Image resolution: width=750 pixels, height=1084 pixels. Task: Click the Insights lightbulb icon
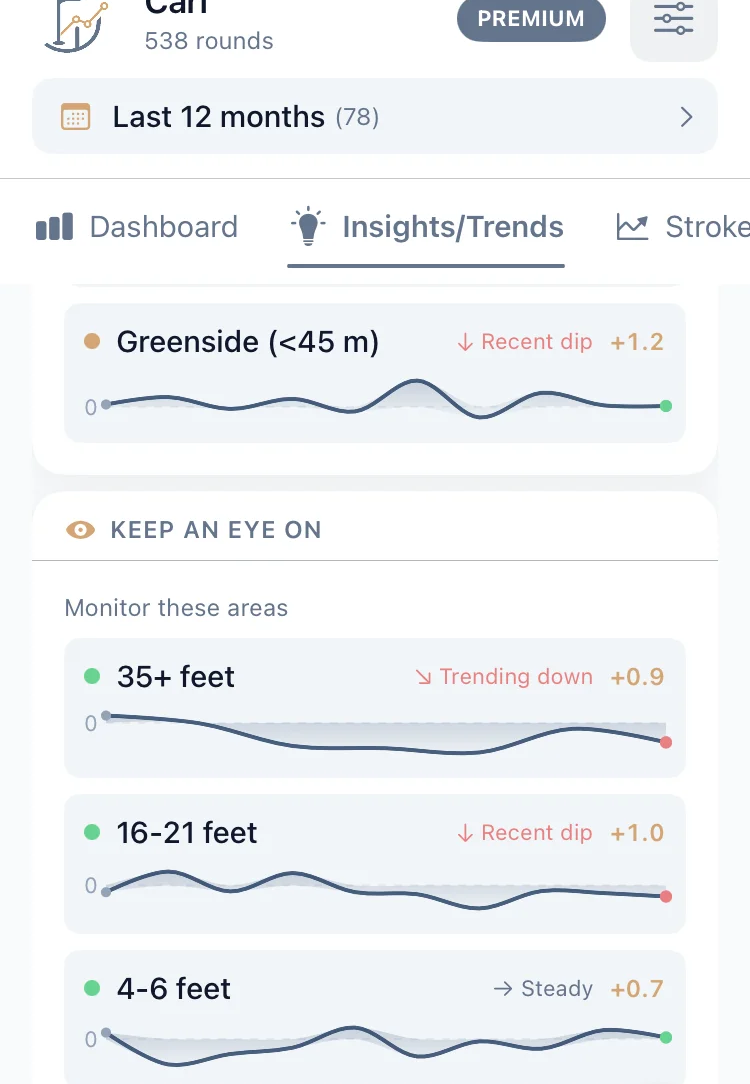[308, 227]
